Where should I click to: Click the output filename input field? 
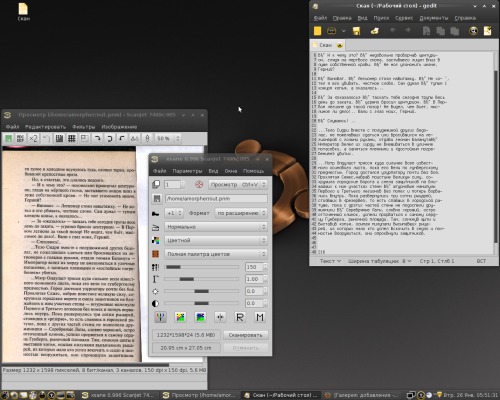tap(216, 199)
